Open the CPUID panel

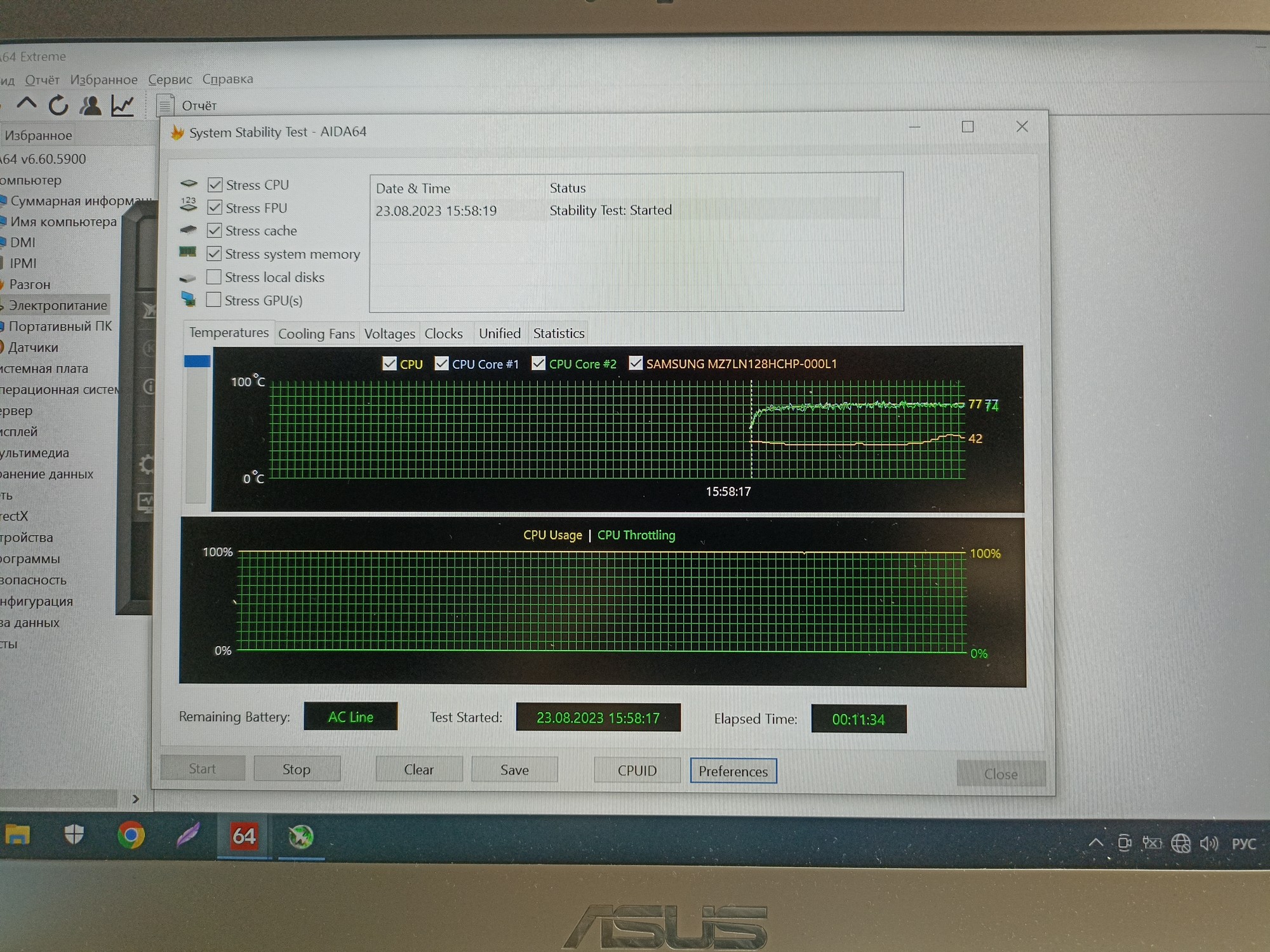coord(637,770)
